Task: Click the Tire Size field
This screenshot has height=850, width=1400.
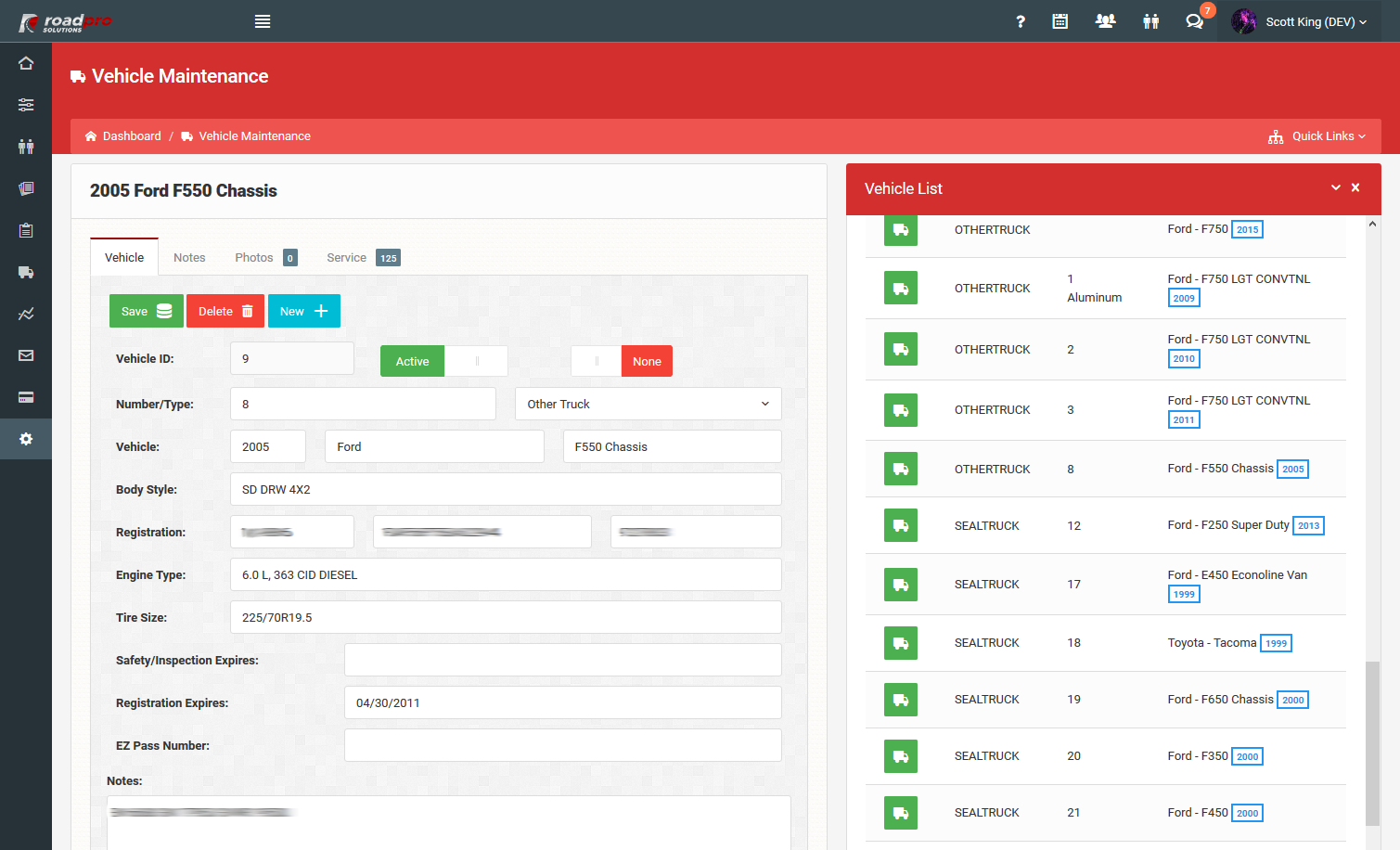Action: 506,617
